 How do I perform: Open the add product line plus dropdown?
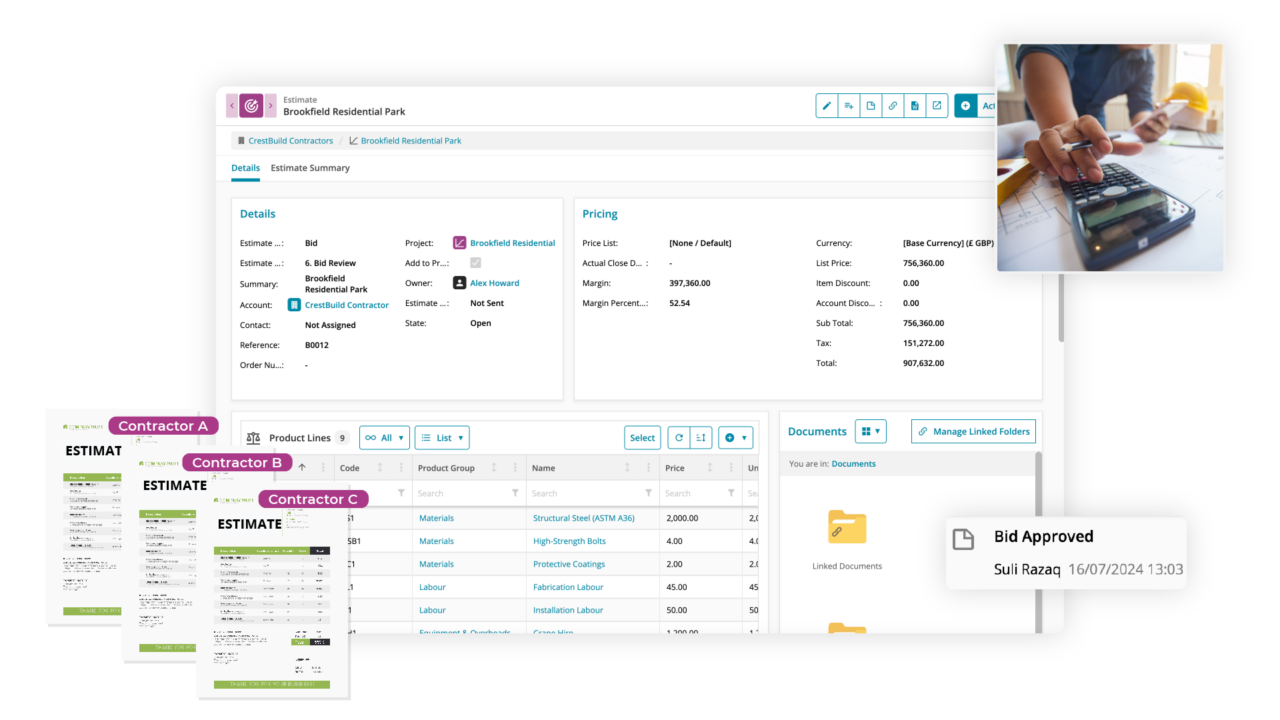click(x=736, y=438)
